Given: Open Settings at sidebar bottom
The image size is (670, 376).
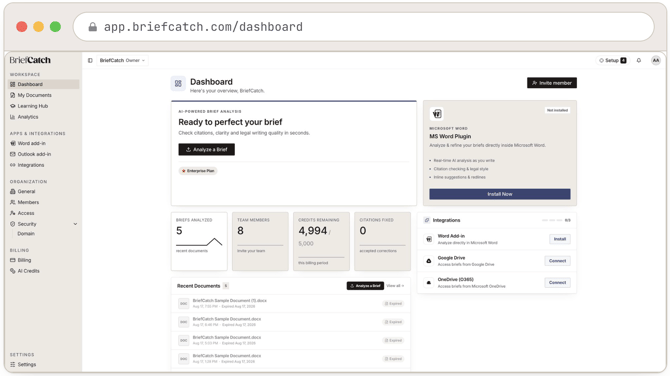Looking at the screenshot, I should click(43, 364).
